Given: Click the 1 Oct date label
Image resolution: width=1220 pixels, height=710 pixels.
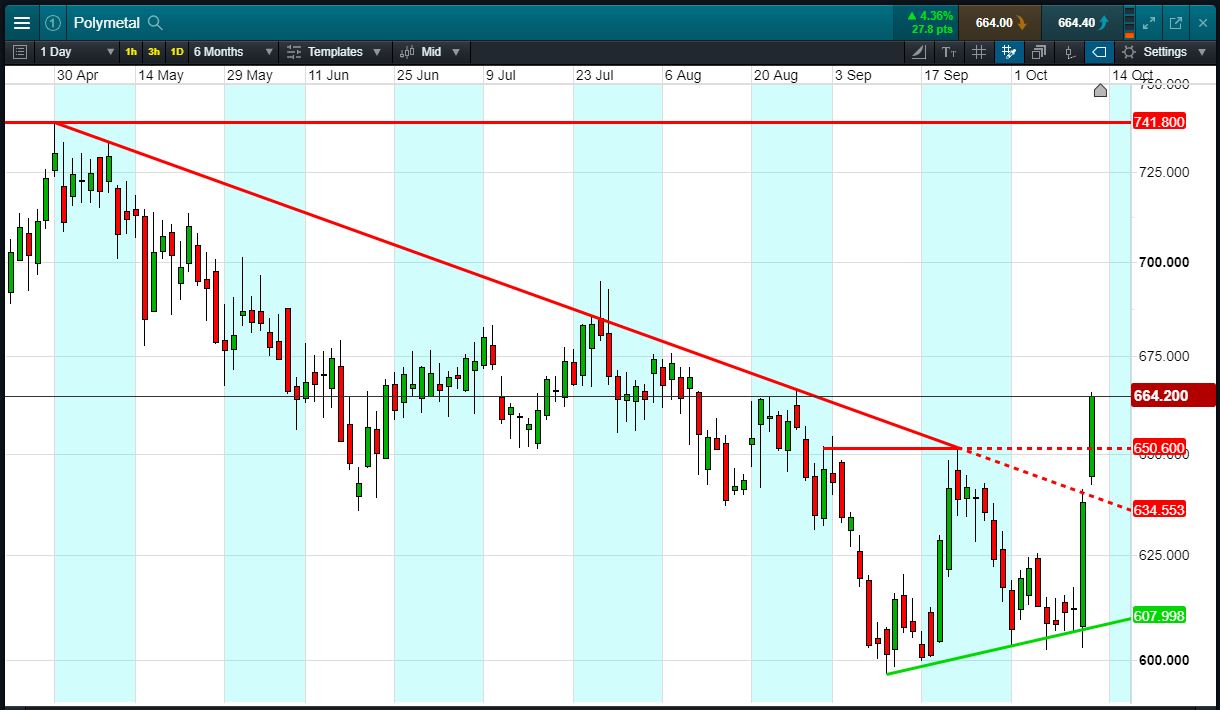Looking at the screenshot, I should pos(1030,75).
